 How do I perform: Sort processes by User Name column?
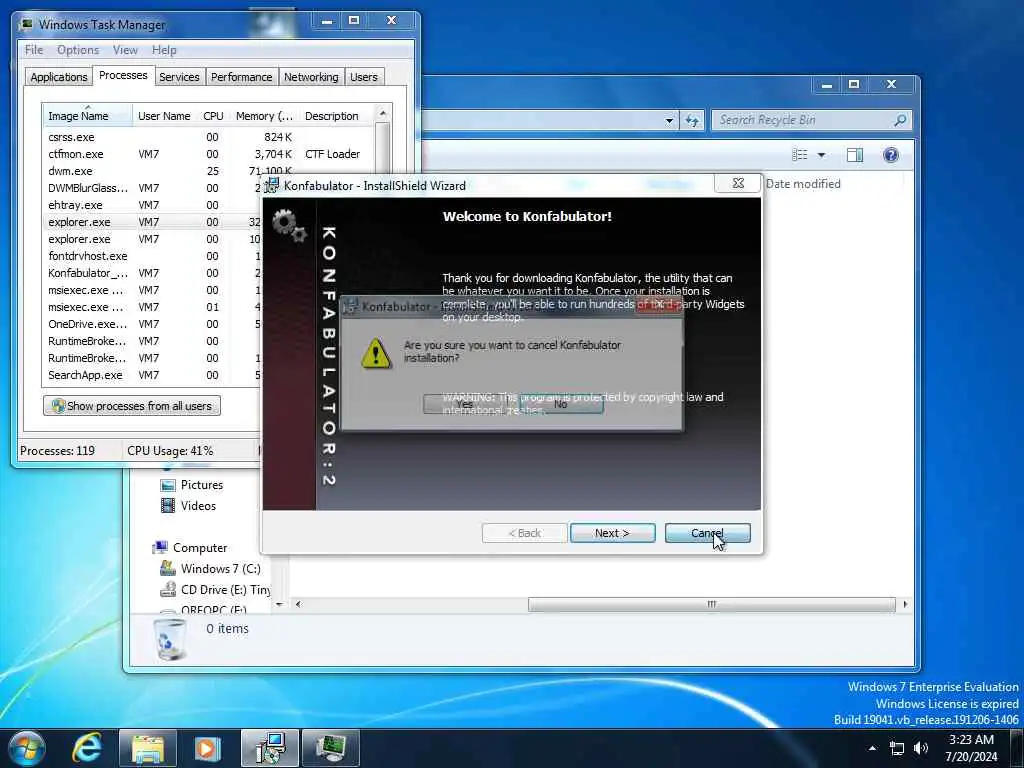[x=164, y=116]
